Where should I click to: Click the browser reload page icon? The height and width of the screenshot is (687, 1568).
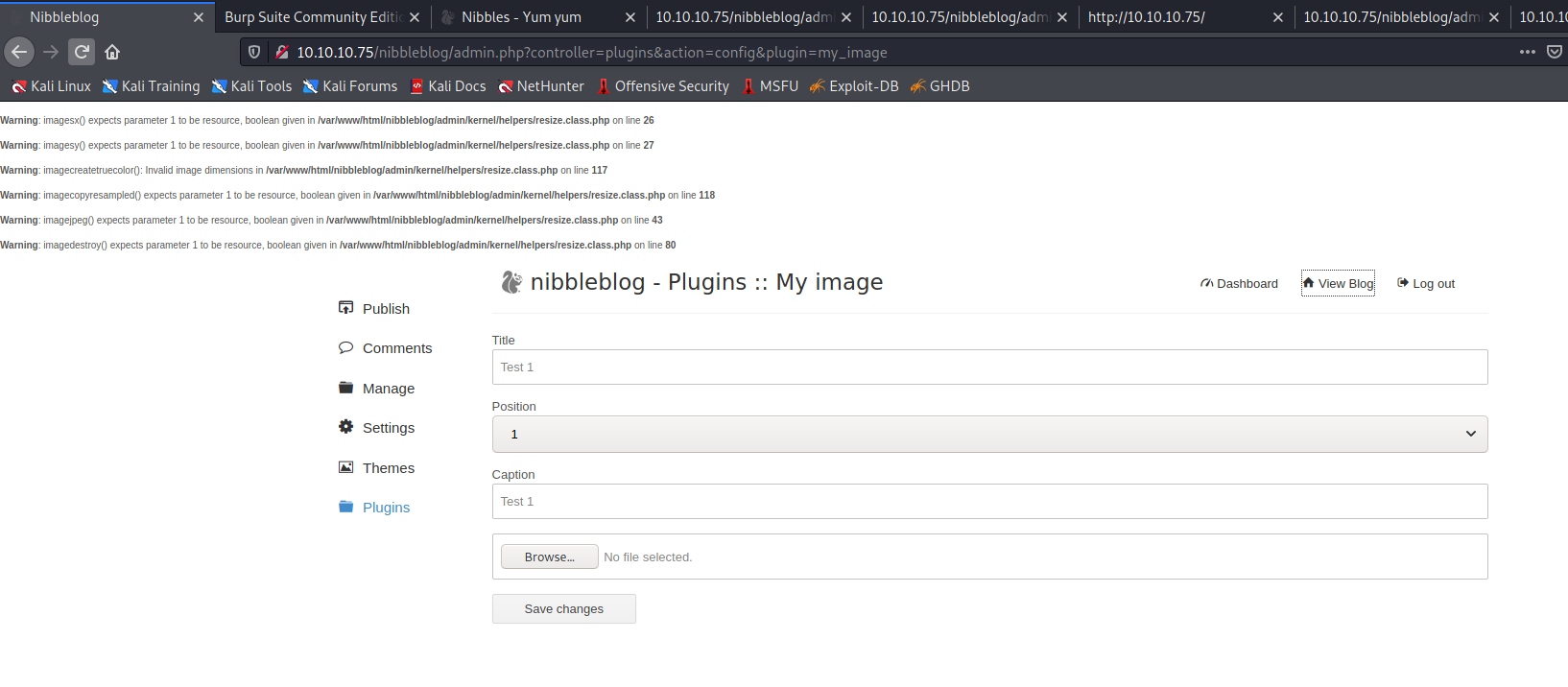coord(82,52)
